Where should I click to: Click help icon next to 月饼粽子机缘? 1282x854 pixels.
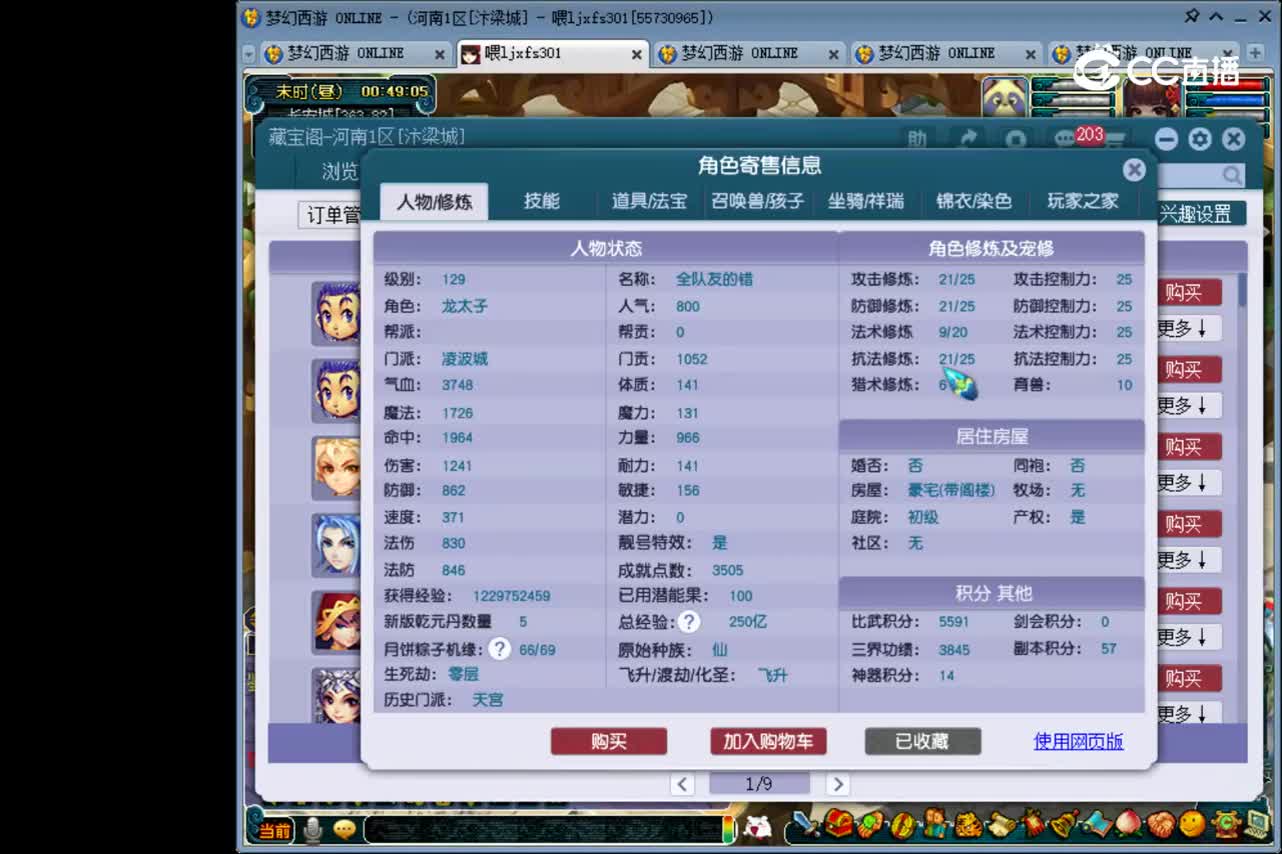click(x=500, y=649)
